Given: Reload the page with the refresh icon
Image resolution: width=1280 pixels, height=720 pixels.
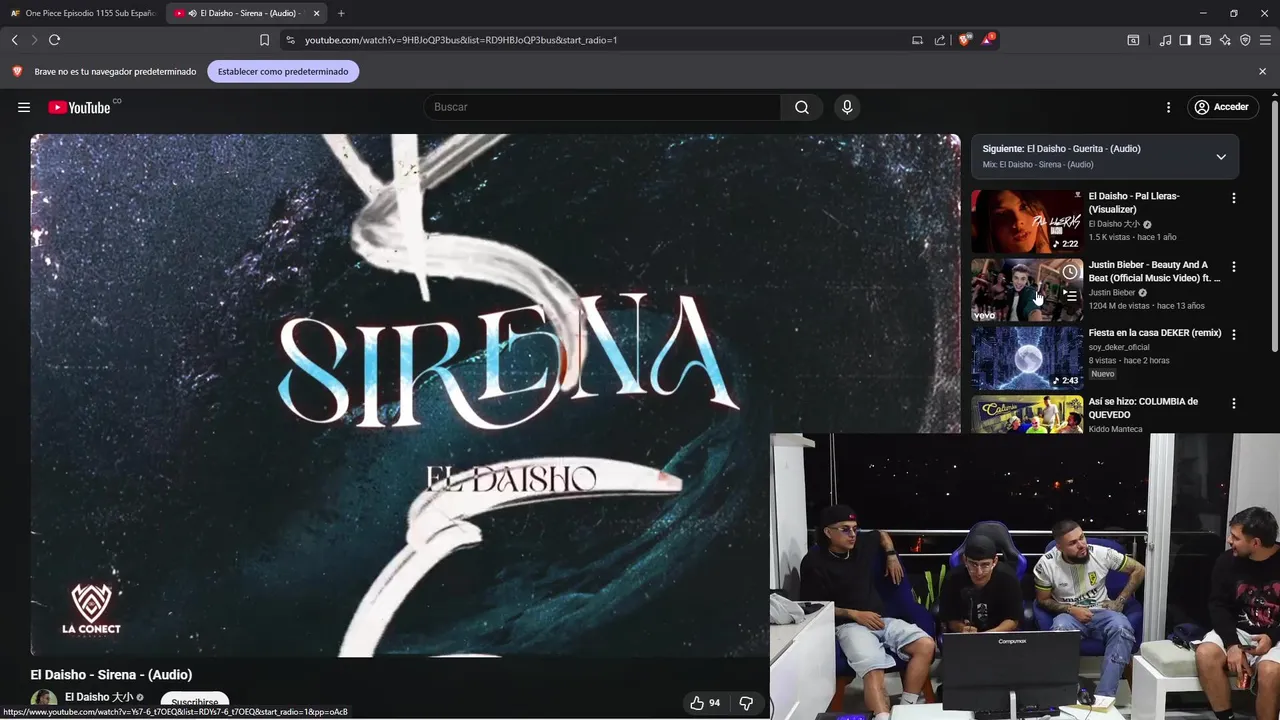Looking at the screenshot, I should coord(54,40).
